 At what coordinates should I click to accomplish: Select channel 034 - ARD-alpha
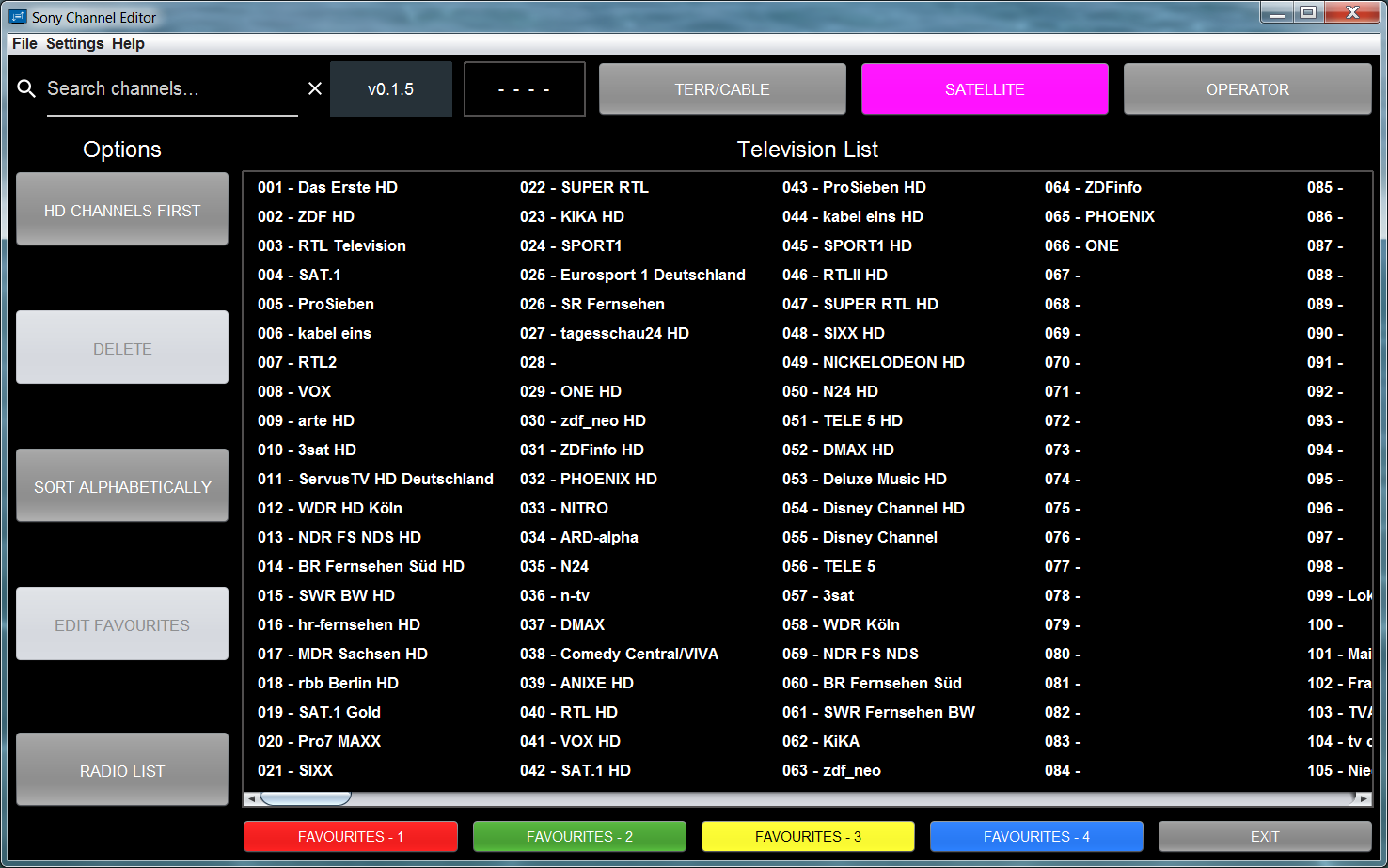(x=579, y=537)
